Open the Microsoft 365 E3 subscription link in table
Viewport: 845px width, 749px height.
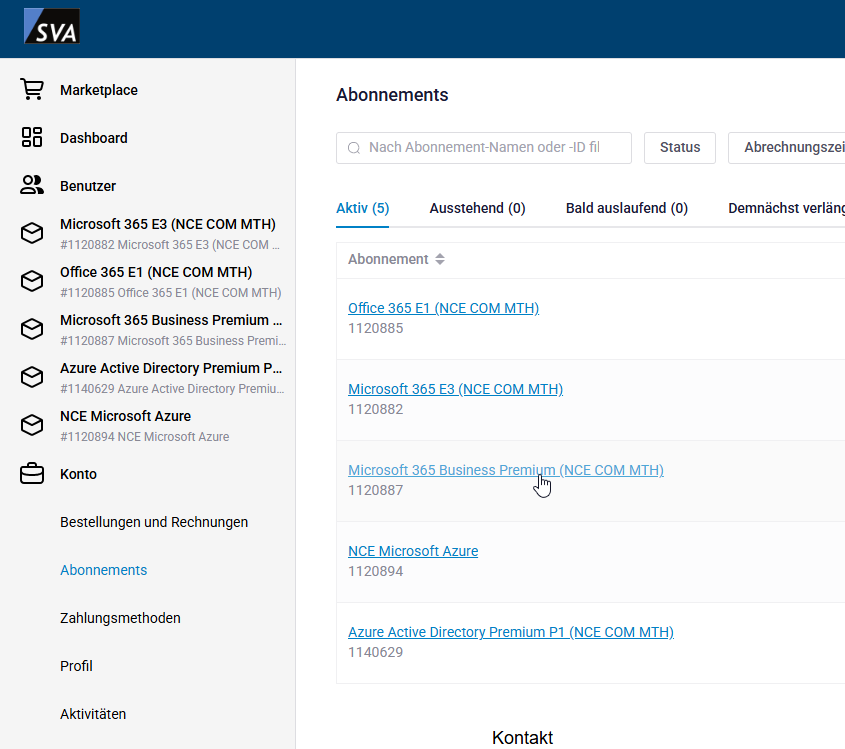[455, 389]
